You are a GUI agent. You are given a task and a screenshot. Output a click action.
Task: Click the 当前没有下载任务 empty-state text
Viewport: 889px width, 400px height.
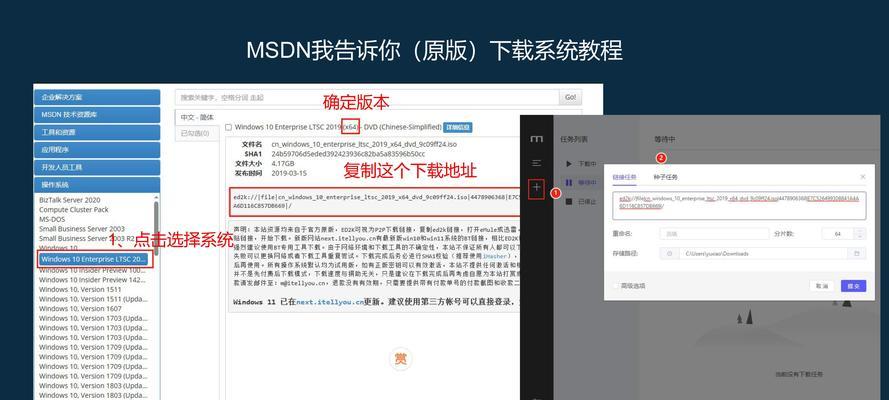[799, 374]
